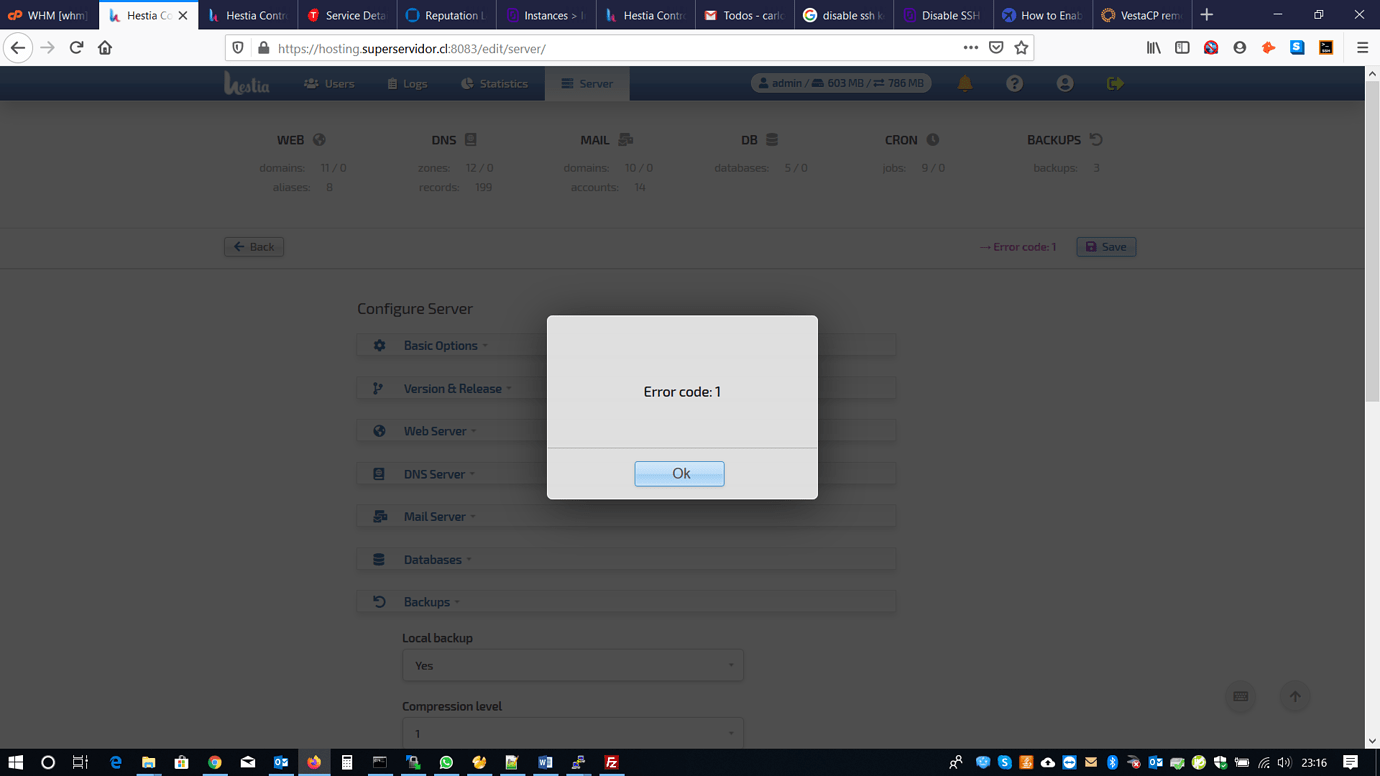Click the WEB globe icon in statistics row
Screen dimensions: 1380x776
coord(319,140)
